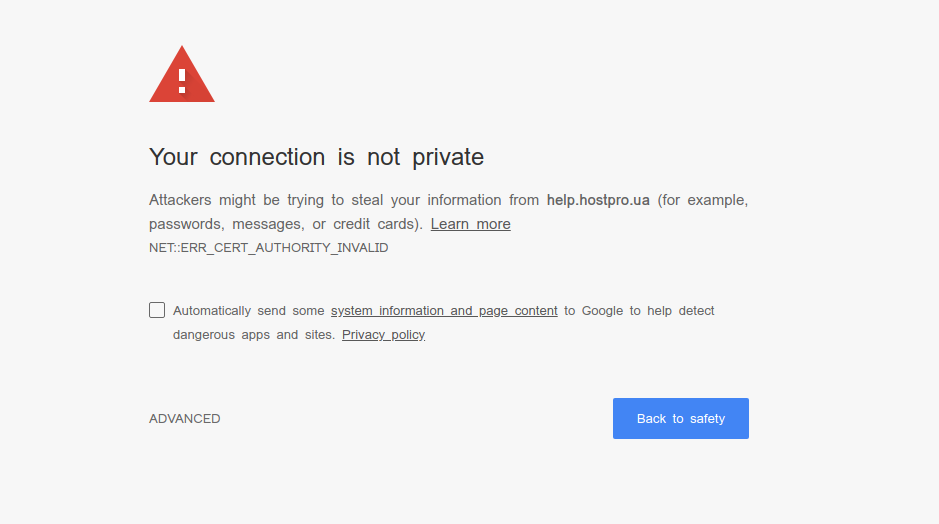Open the Privacy policy link
Image resolution: width=939 pixels, height=524 pixels.
(383, 335)
